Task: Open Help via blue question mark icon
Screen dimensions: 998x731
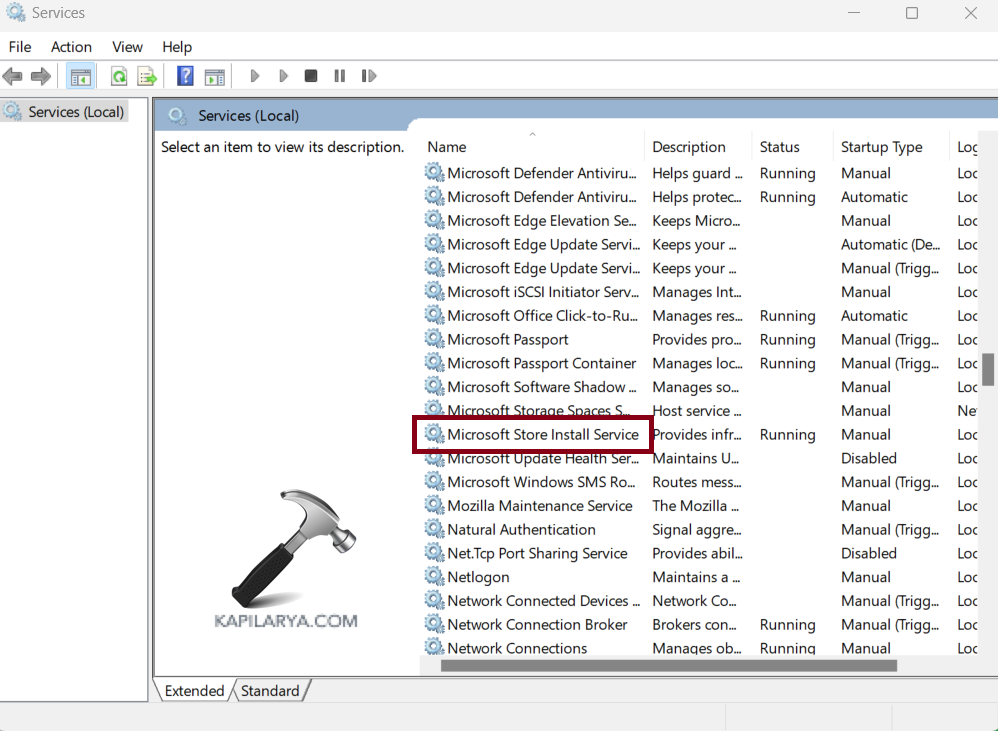Action: coord(185,76)
